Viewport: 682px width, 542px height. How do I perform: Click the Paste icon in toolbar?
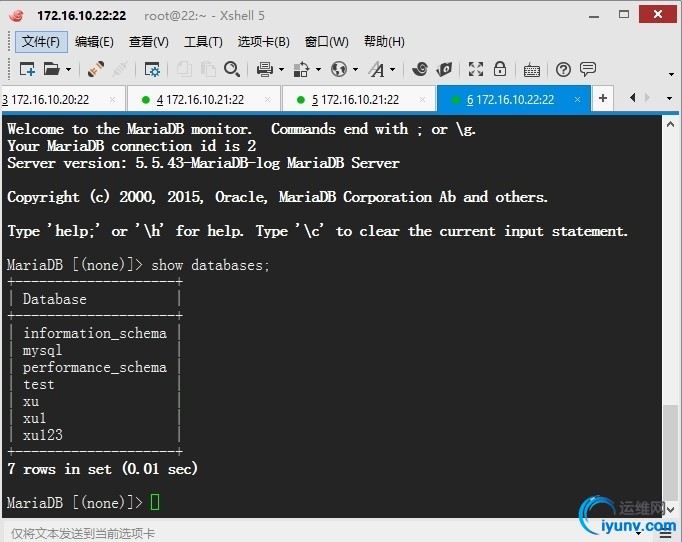pyautogui.click(x=208, y=69)
